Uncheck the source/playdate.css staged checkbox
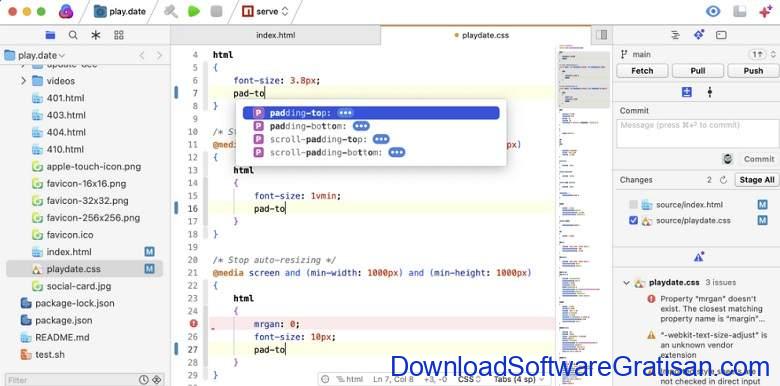This screenshot has width=780, height=386. (x=633, y=220)
